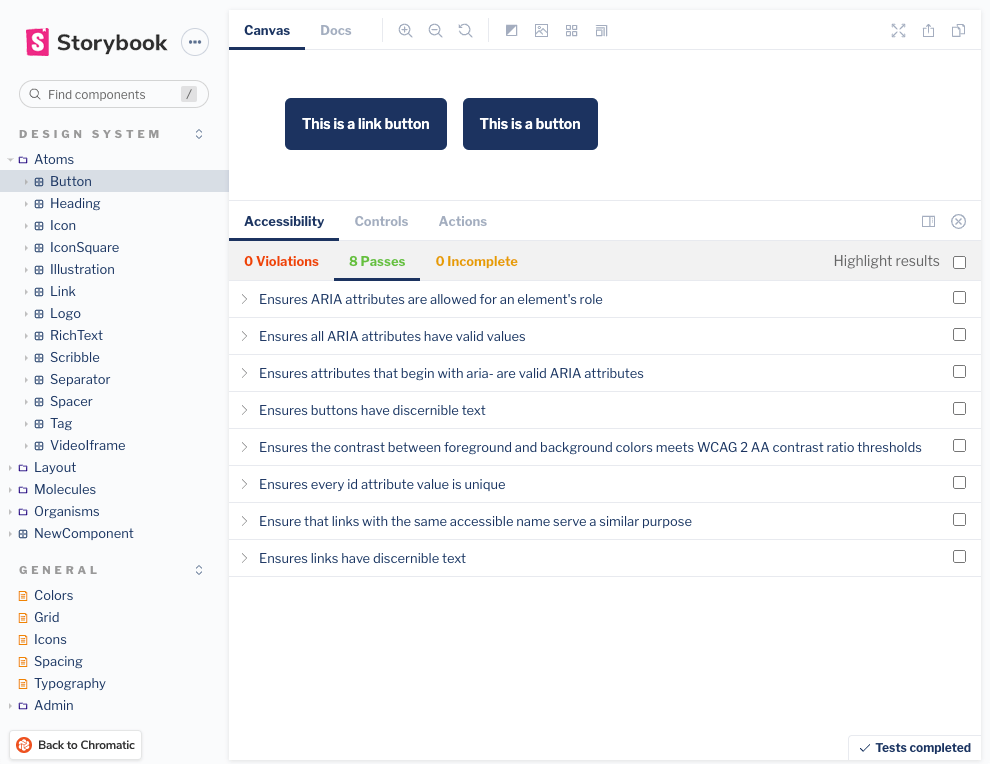Click the viewport size icon
990x764 pixels.
(x=601, y=30)
